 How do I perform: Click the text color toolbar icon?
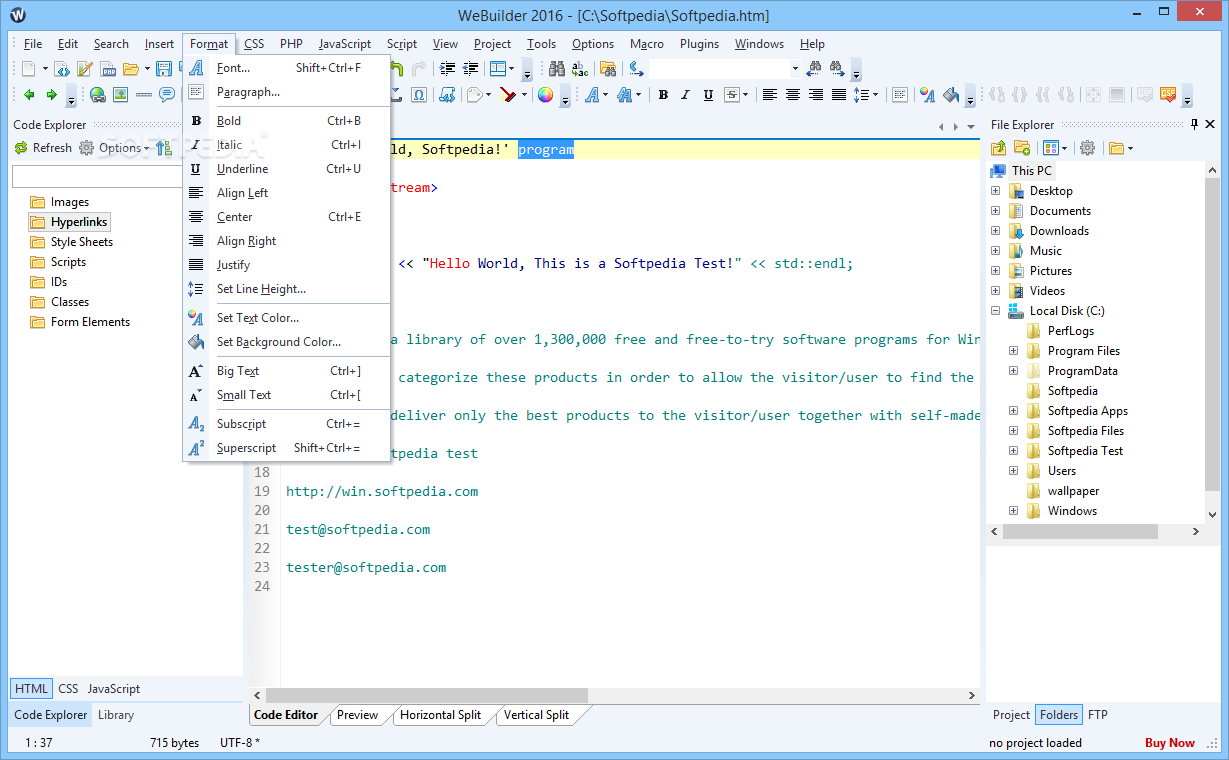click(x=928, y=95)
